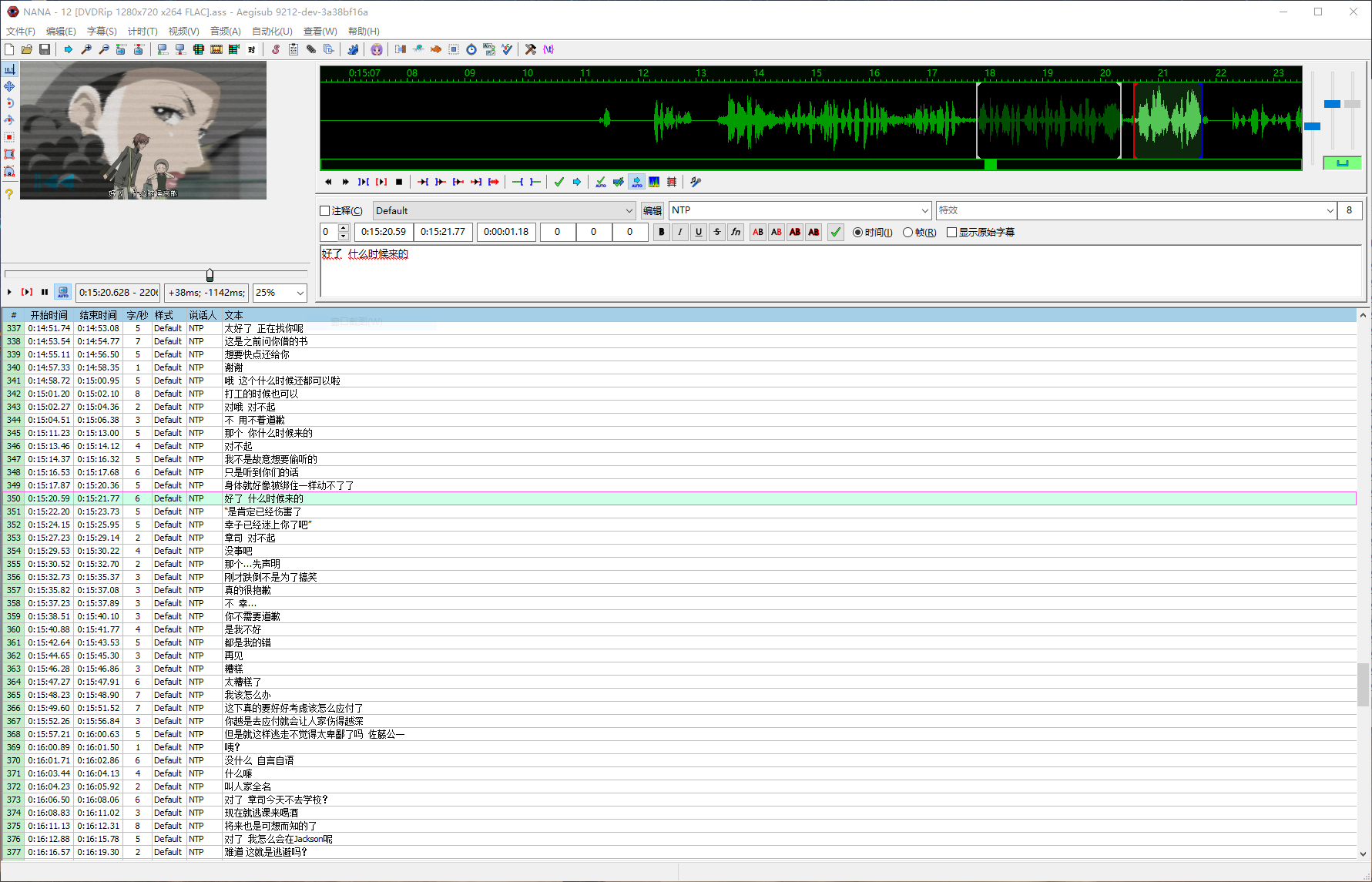Toggle auto-scroll audio display

pyautogui.click(x=636, y=182)
